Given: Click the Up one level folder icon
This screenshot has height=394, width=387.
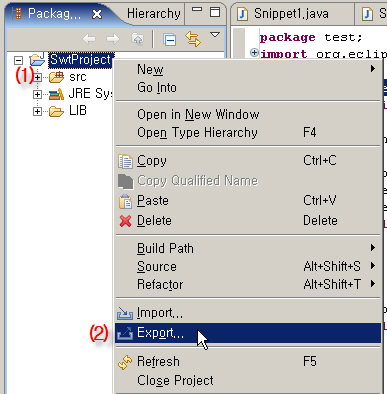Looking at the screenshot, I should (138, 39).
